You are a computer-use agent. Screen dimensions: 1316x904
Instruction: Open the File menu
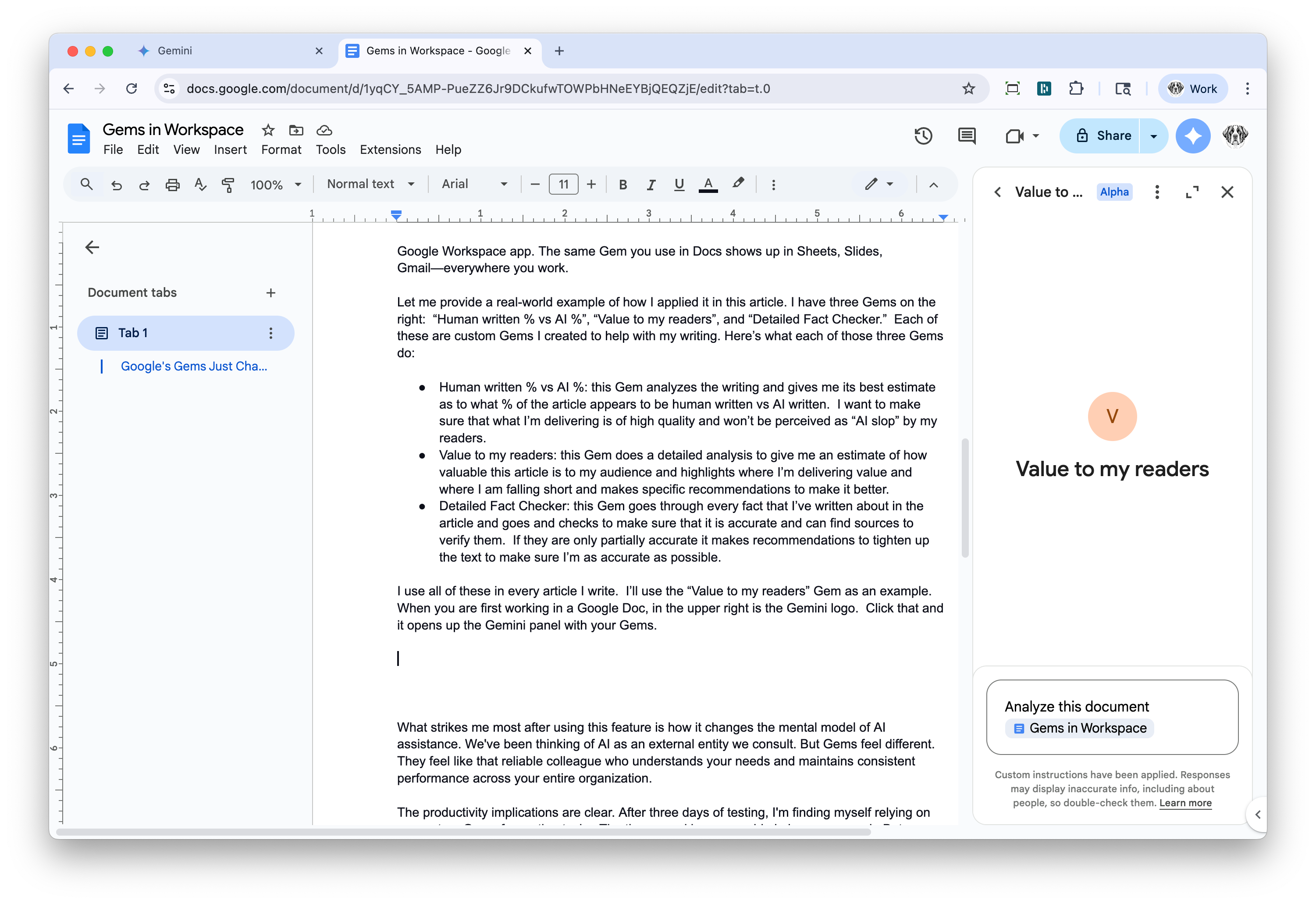coord(113,149)
